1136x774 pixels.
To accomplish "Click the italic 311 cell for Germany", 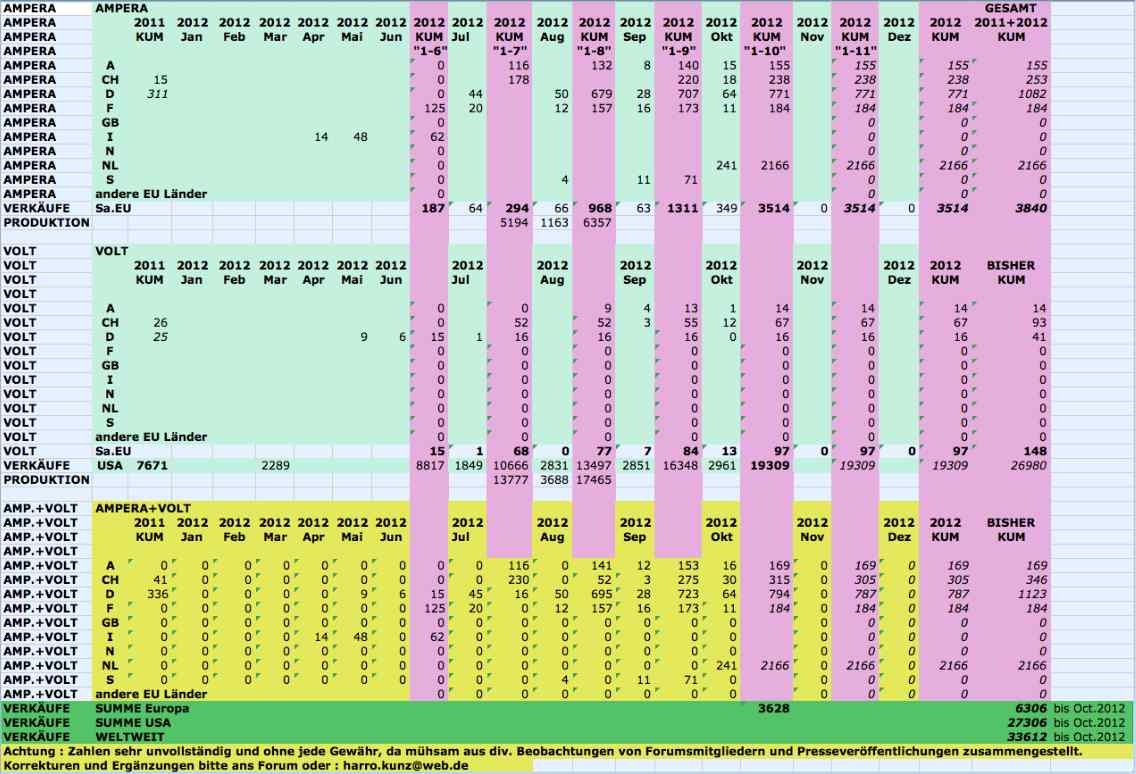I will pos(156,94).
